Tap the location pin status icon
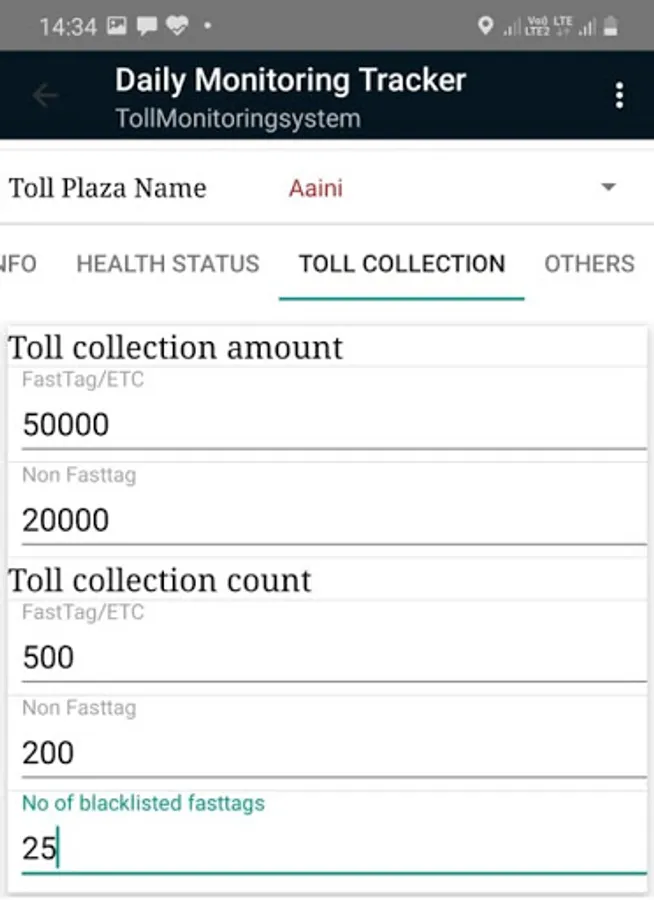Viewport: 654px width, 900px height. pyautogui.click(x=485, y=27)
